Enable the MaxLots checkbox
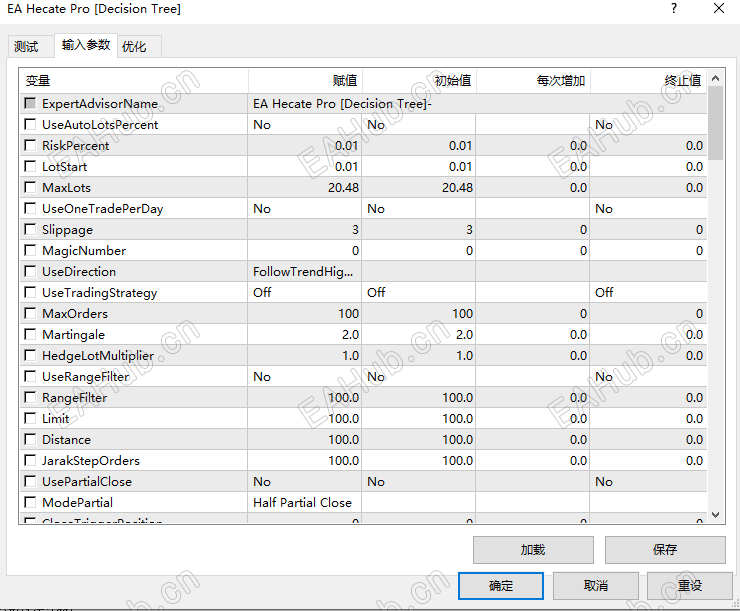 [x=30, y=187]
